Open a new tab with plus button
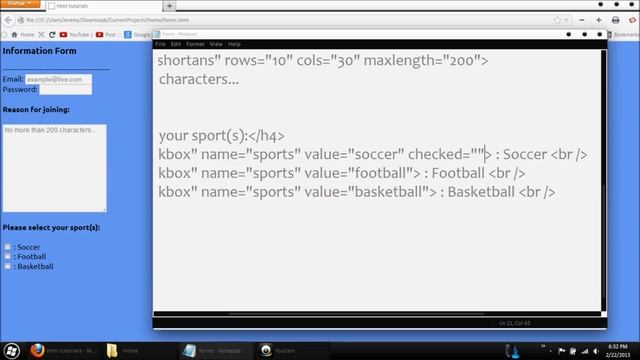 [x=169, y=6]
